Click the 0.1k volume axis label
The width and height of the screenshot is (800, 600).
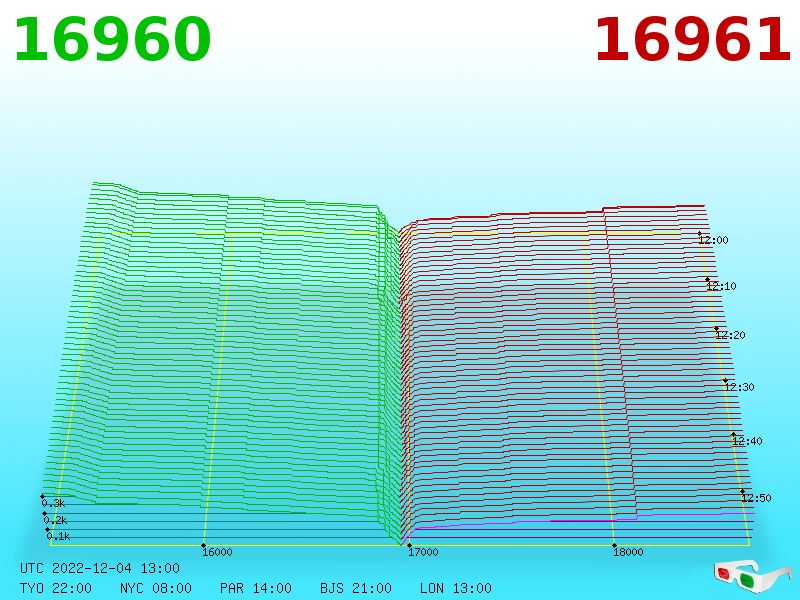[x=58, y=536]
